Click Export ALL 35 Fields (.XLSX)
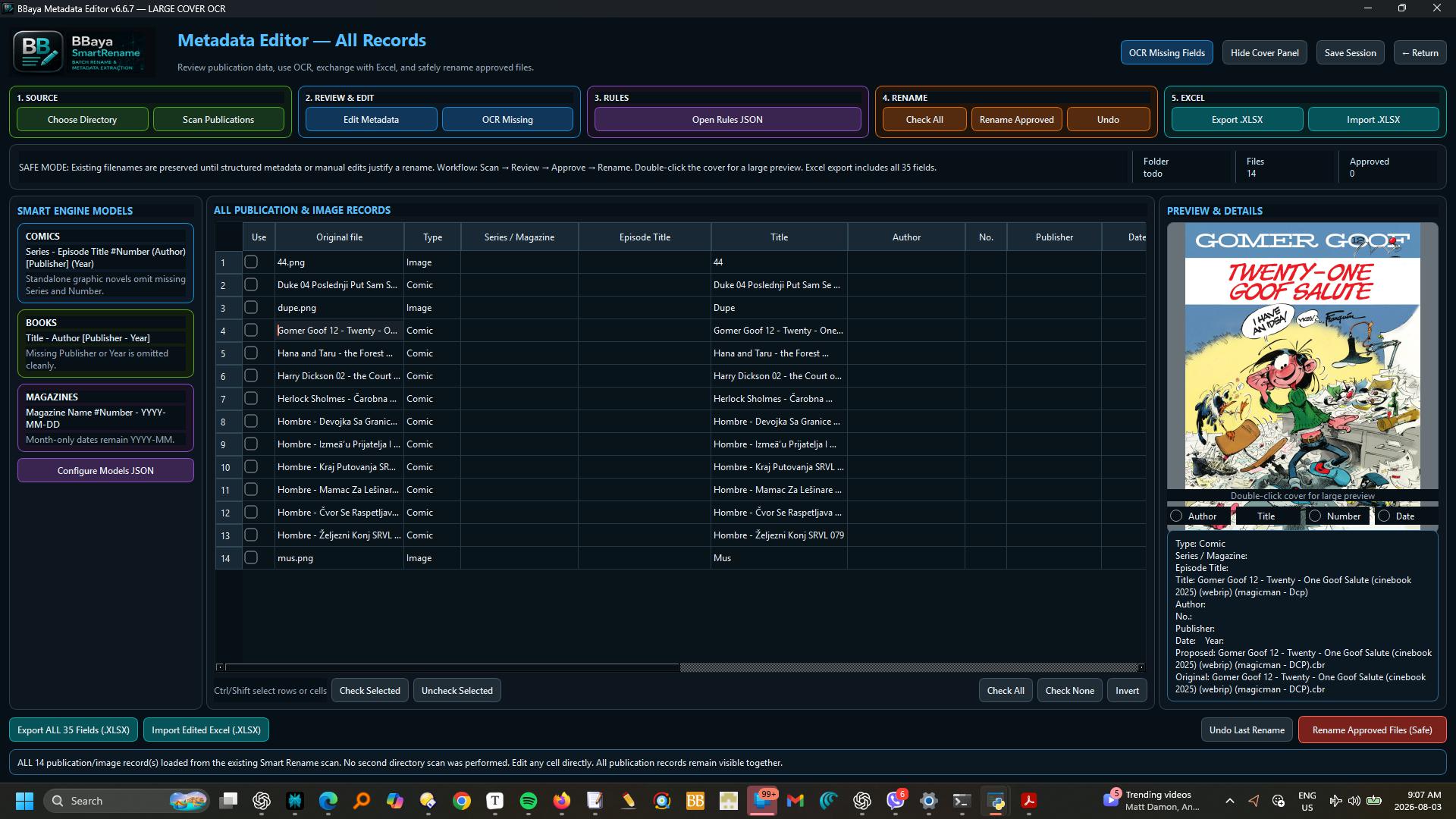 point(74,730)
